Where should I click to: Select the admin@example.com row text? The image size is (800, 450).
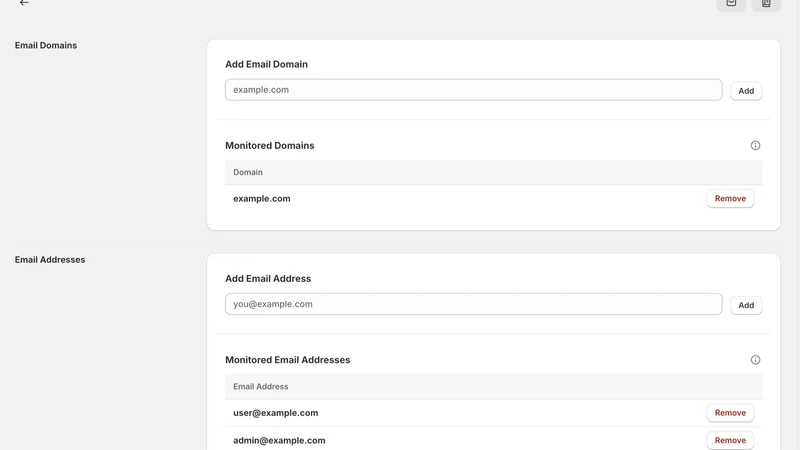(279, 440)
